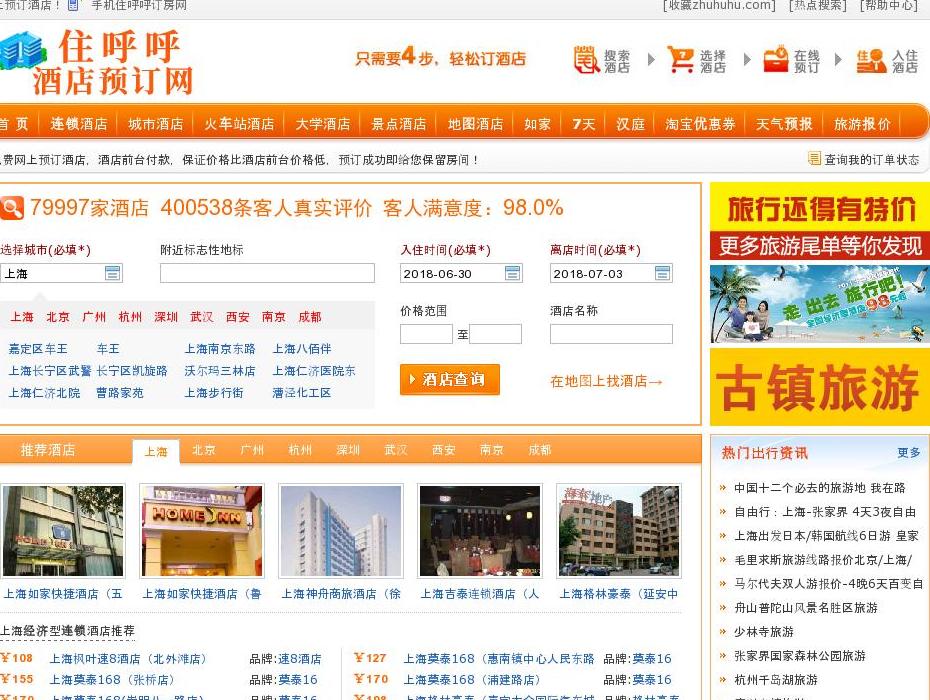930x700 pixels.
Task: Click the 酒店查询 search button
Action: coord(450,379)
